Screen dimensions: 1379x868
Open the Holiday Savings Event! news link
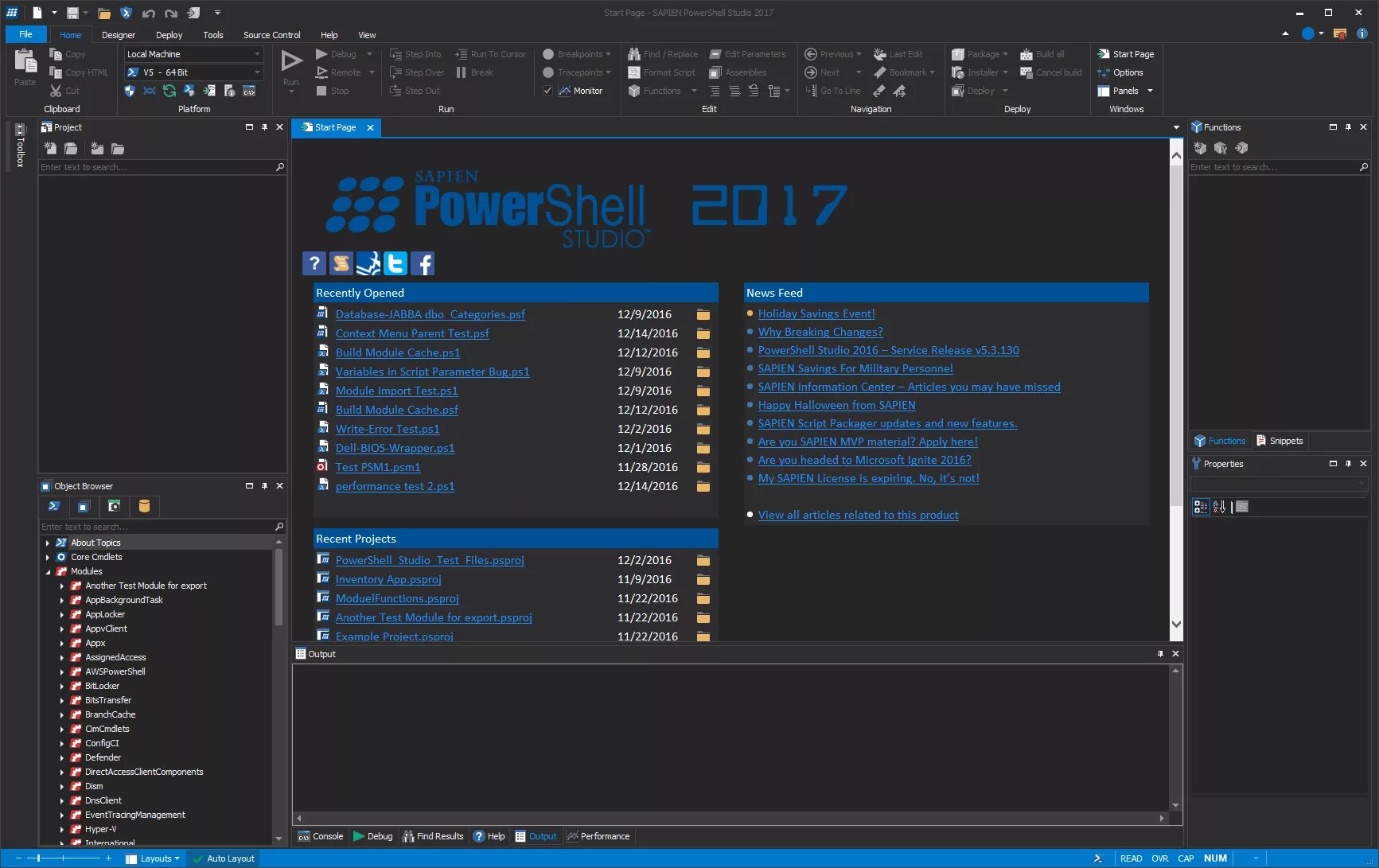point(816,313)
